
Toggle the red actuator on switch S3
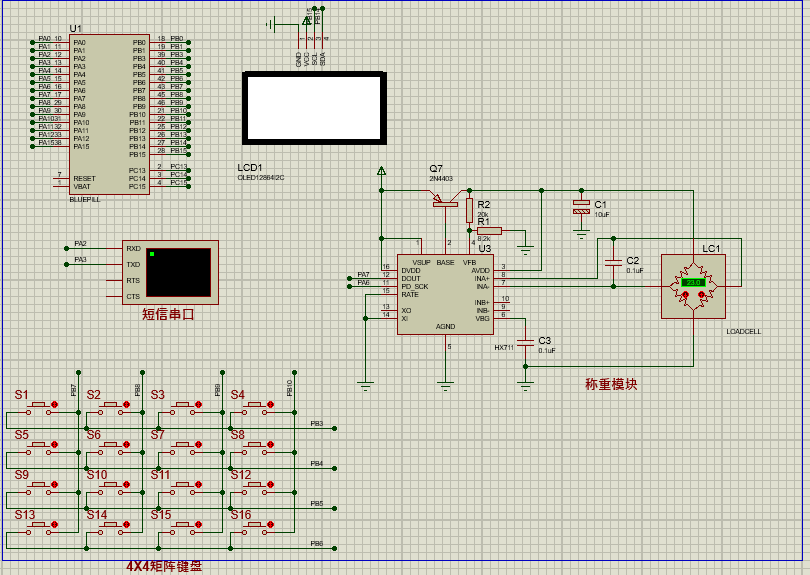(x=199, y=405)
